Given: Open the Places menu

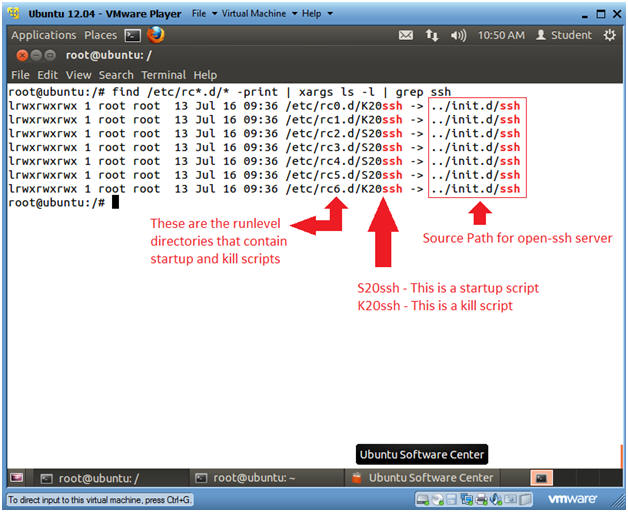Looking at the screenshot, I should pyautogui.click(x=101, y=35).
